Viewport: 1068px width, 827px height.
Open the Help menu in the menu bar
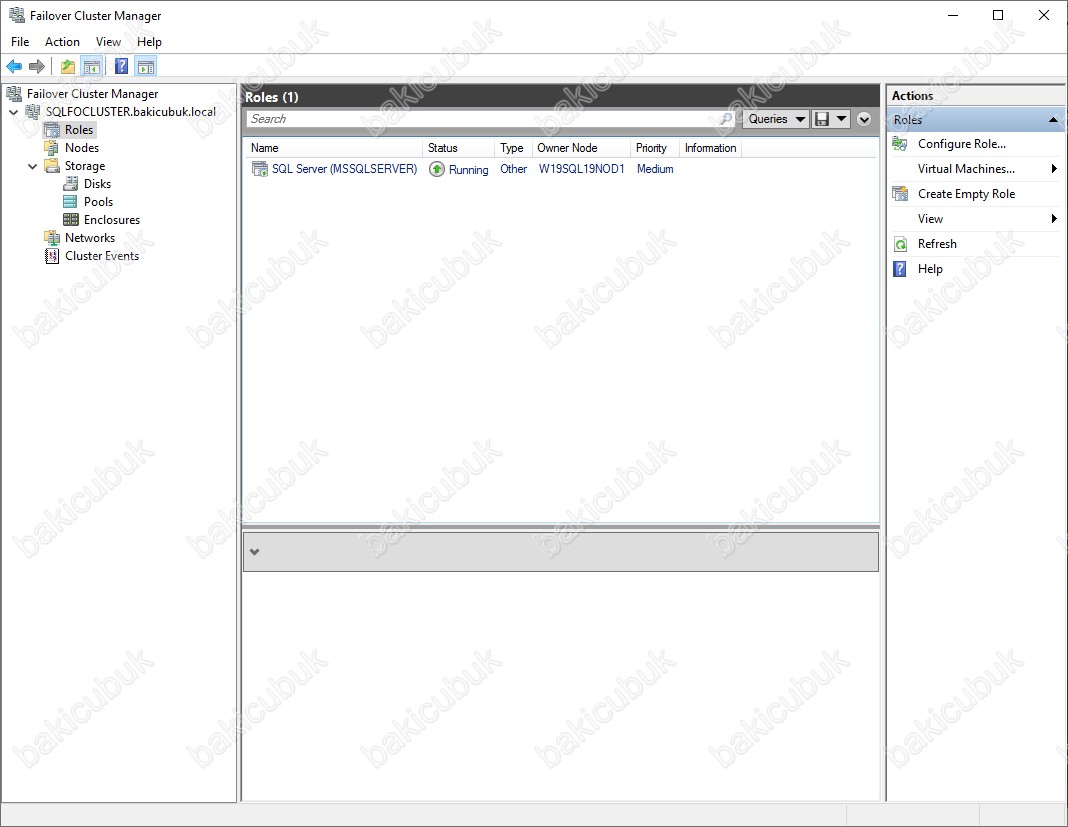click(x=149, y=42)
